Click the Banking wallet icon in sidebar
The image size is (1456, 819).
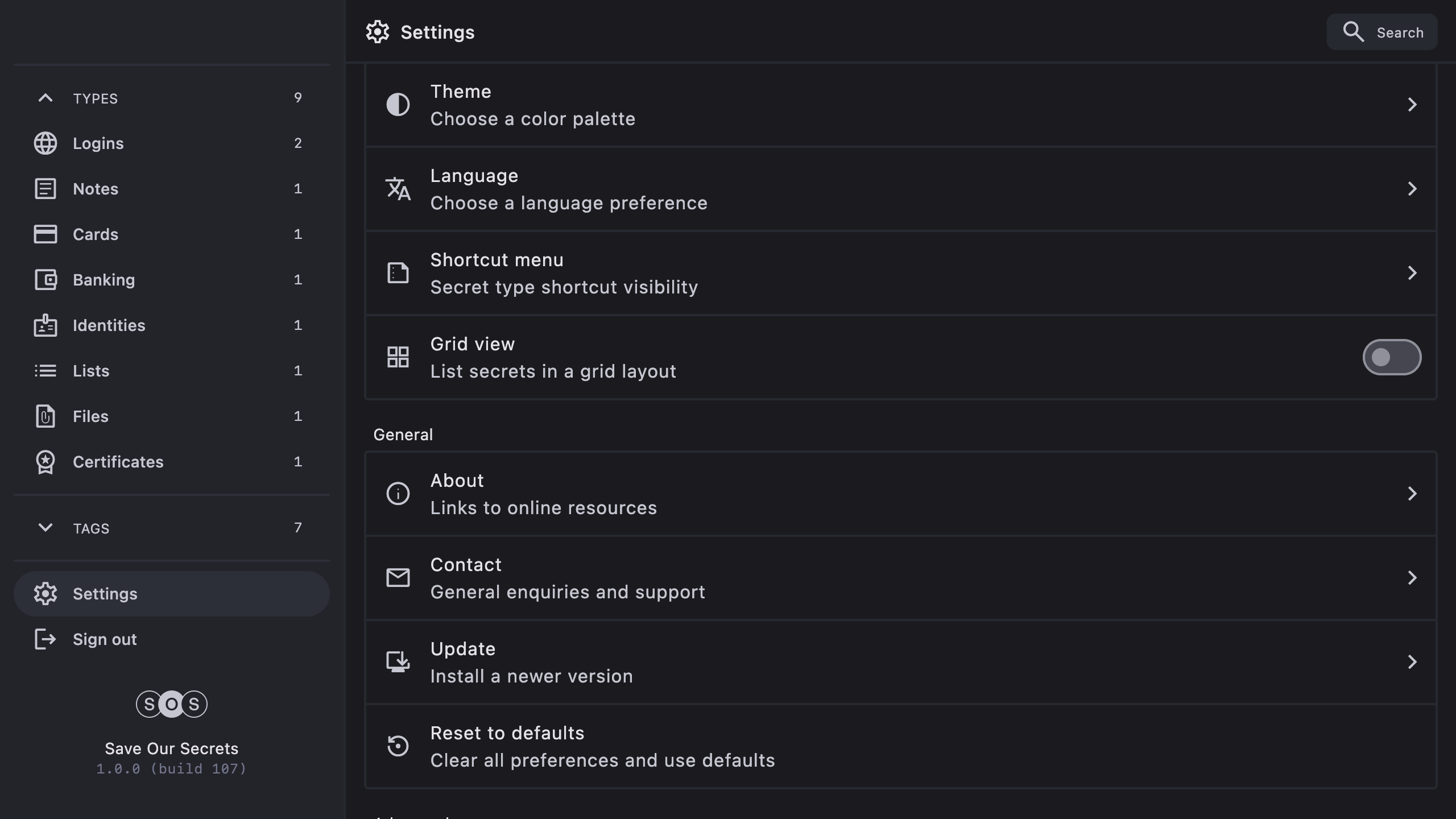point(45,280)
